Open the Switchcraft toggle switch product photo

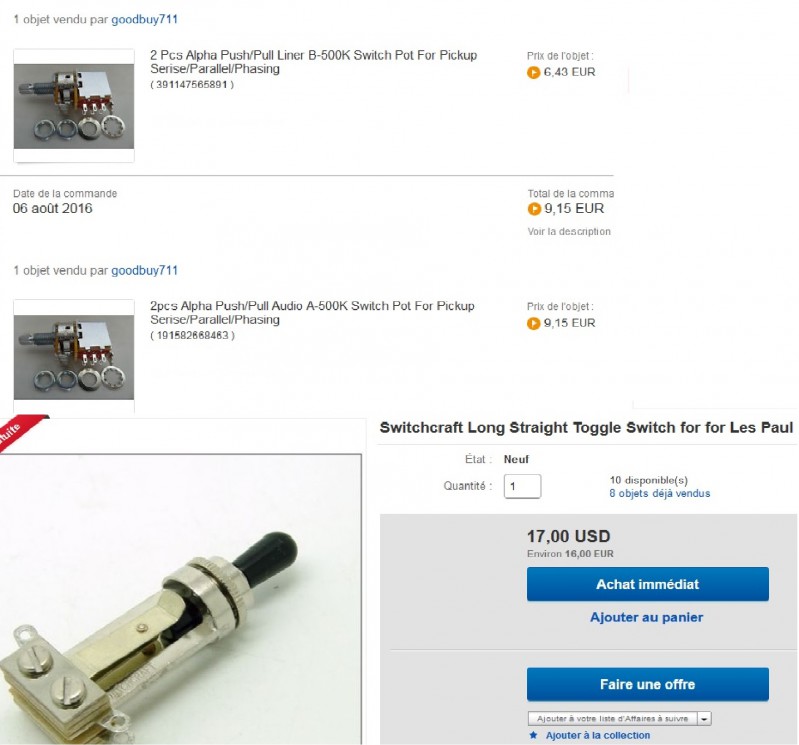[x=181, y=599]
